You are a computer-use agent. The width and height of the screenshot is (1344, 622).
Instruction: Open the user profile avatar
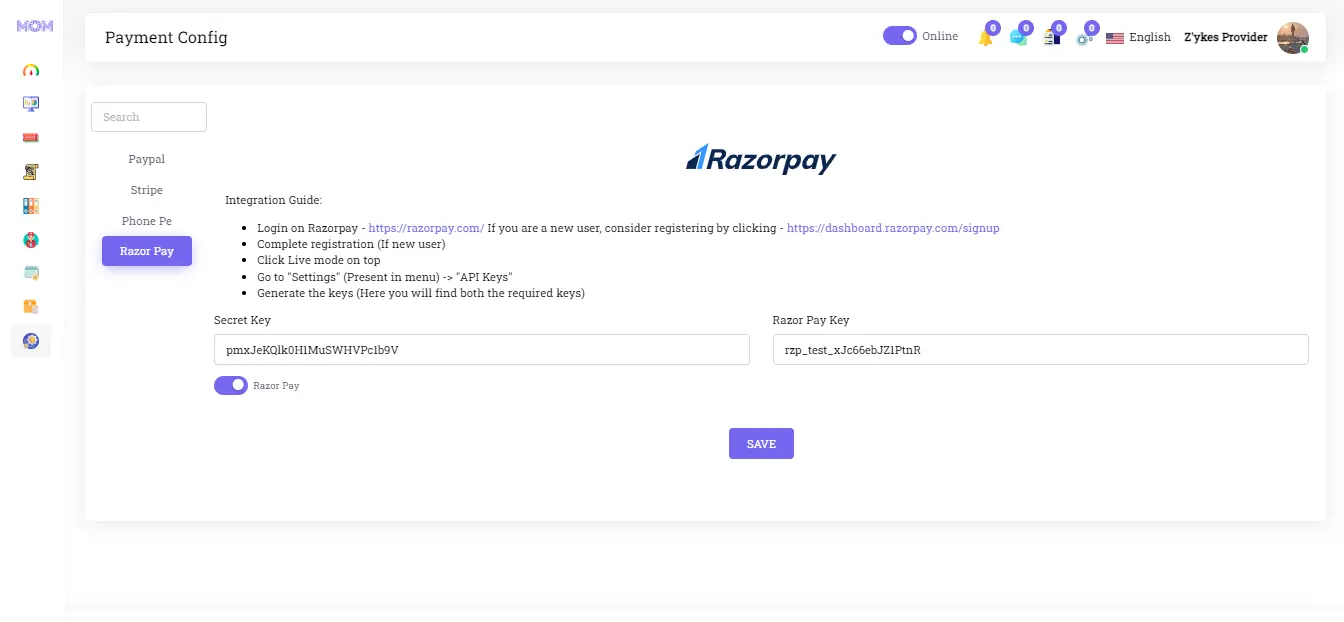1293,37
